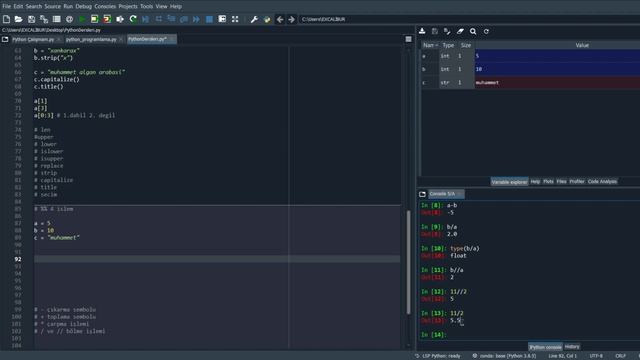Image resolution: width=640 pixels, height=360 pixels.
Task: Go to next cursor position arrow
Action: [x=291, y=19]
